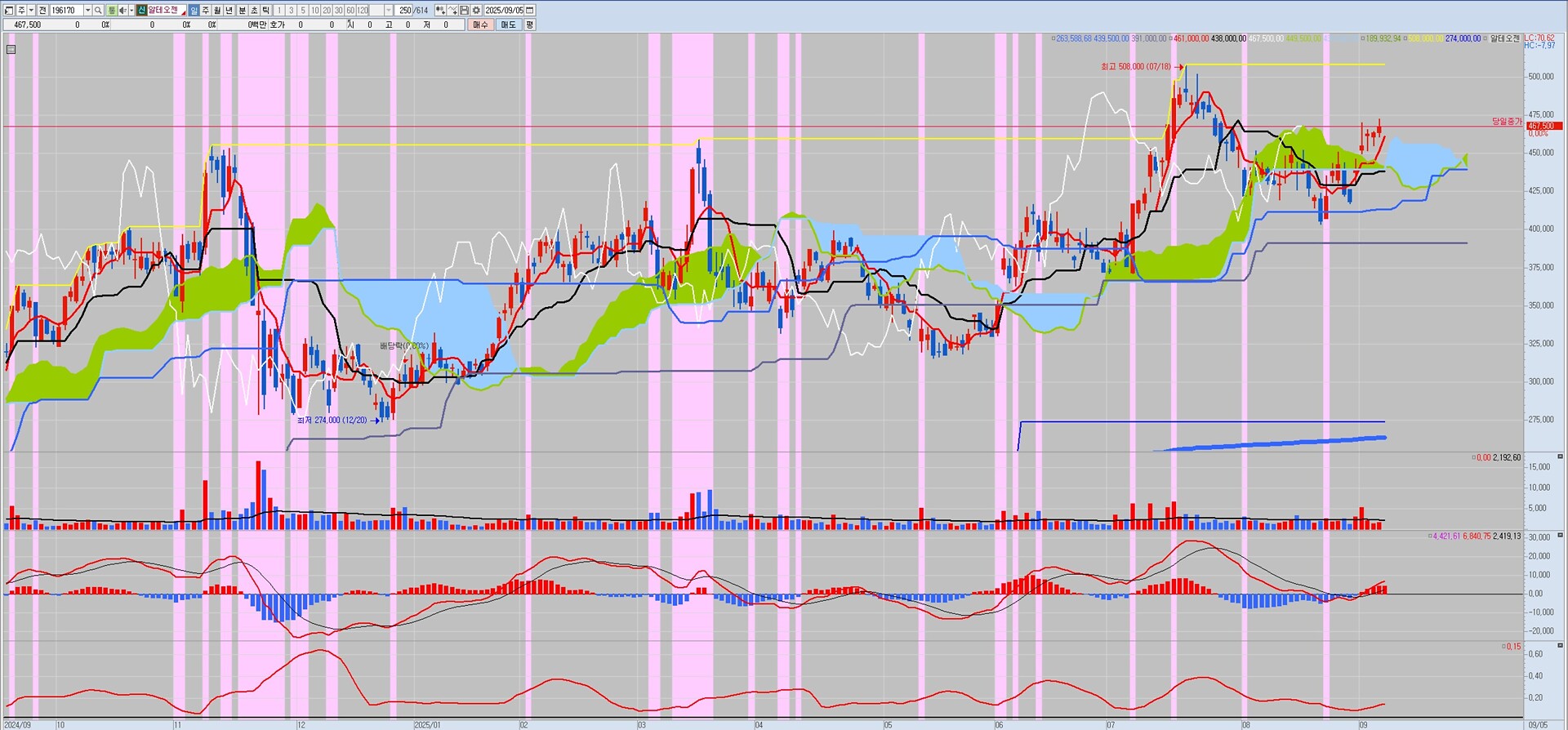
Task: Expand the stock code 196170 dropdown
Action: pyautogui.click(x=87, y=11)
